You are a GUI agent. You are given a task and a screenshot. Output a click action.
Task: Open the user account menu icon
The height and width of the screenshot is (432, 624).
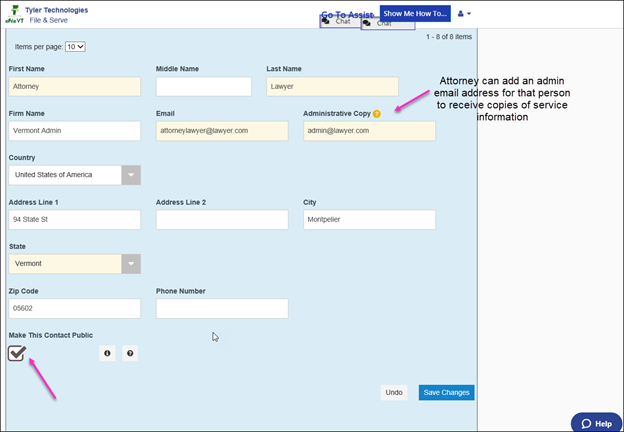pyautogui.click(x=464, y=14)
